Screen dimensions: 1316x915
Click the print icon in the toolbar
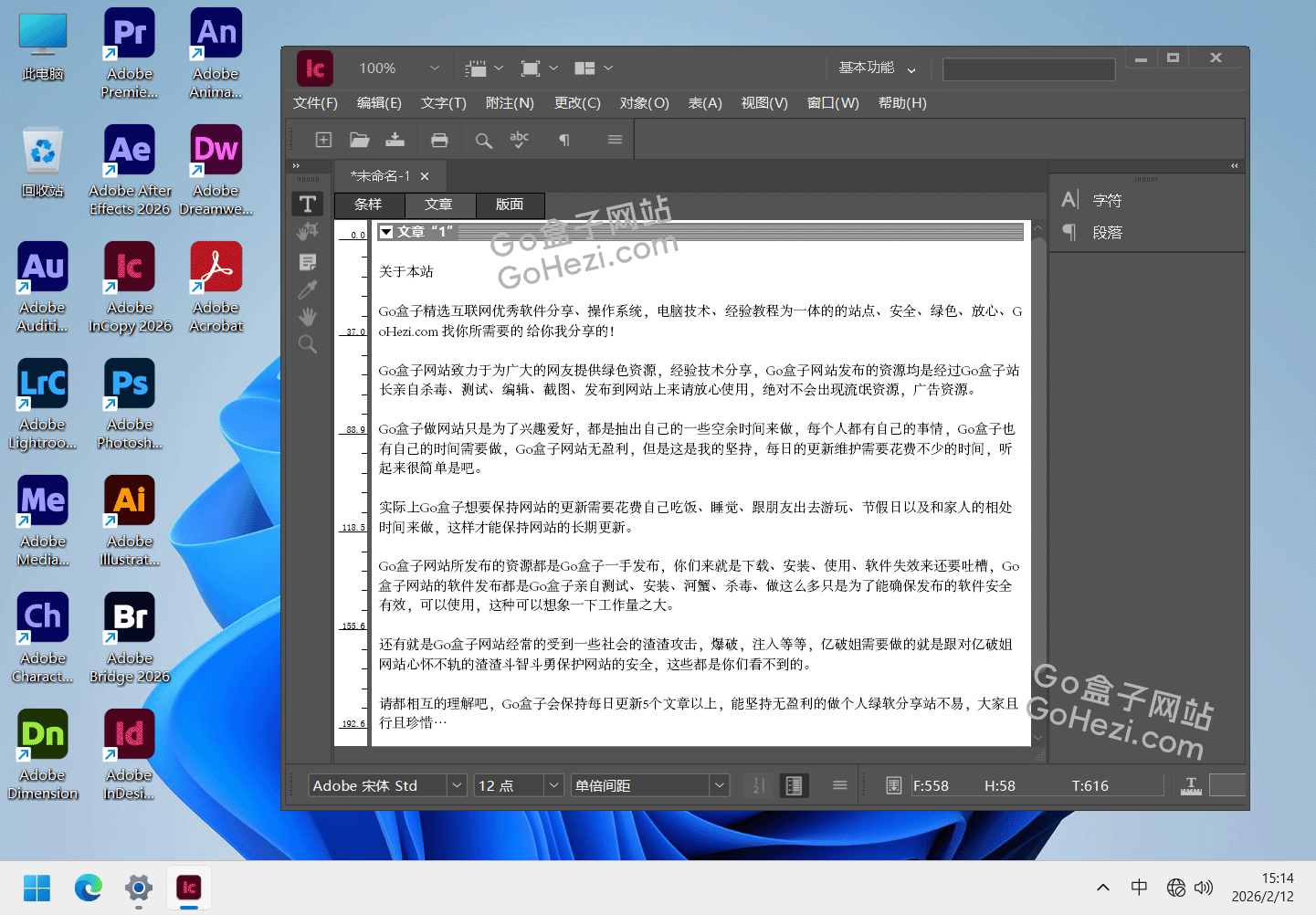pyautogui.click(x=439, y=140)
